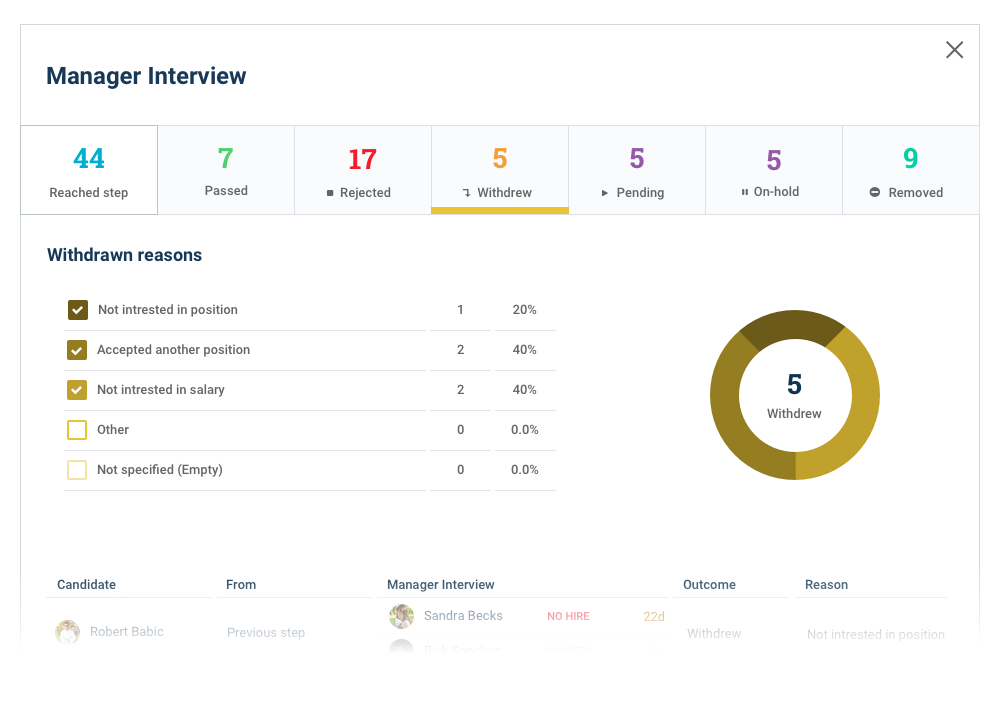
Task: Toggle Not intrested in salary checkbox
Action: tap(77, 390)
